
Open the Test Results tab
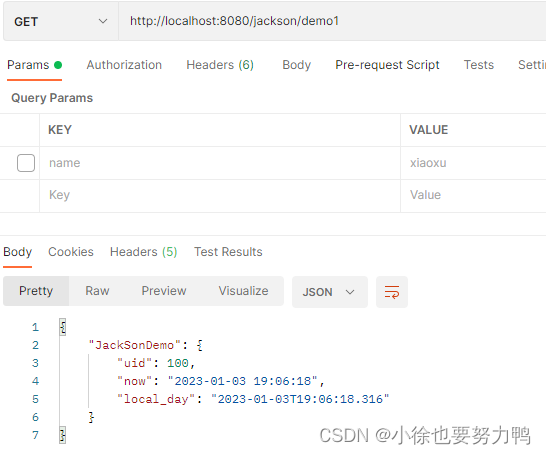click(228, 252)
